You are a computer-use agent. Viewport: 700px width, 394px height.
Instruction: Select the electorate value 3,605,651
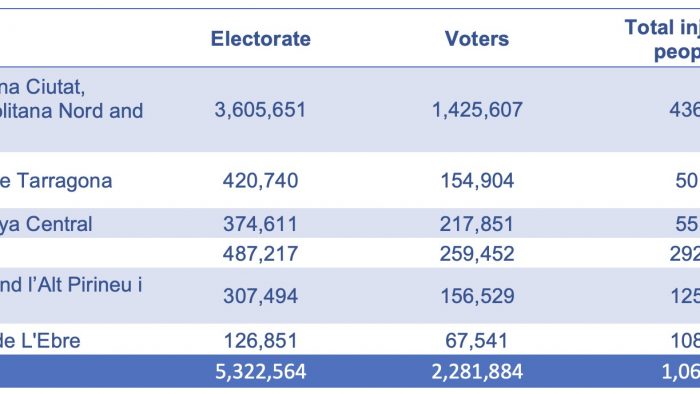260,110
